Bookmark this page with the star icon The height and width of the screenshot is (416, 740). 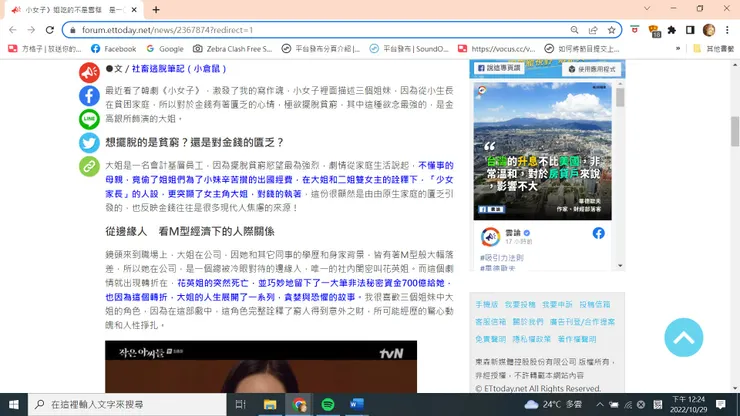612,30
